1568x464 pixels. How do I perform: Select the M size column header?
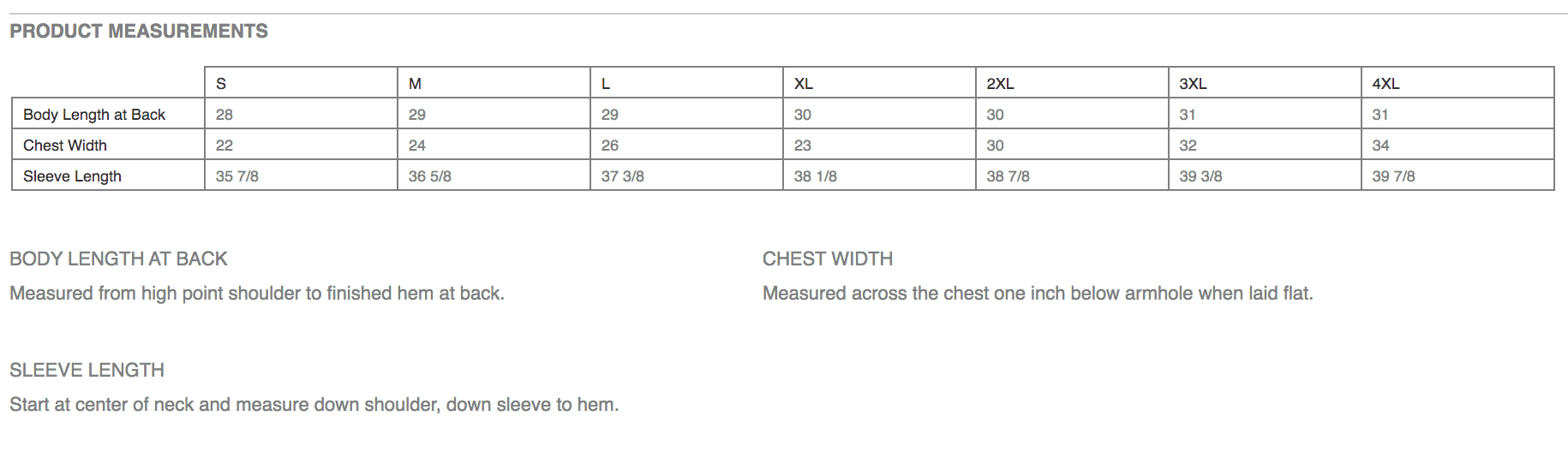click(x=415, y=84)
